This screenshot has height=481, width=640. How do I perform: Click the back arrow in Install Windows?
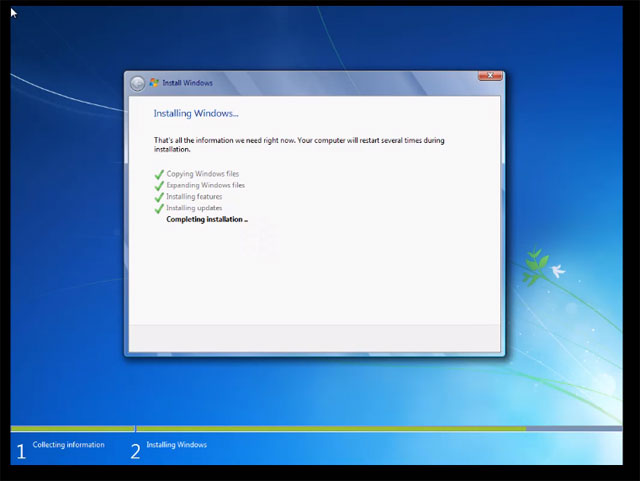(x=138, y=84)
